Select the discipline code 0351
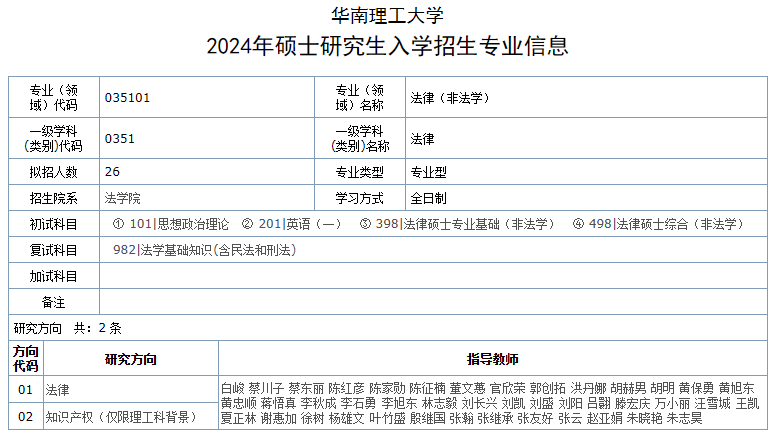The image size is (772, 438). click(119, 138)
